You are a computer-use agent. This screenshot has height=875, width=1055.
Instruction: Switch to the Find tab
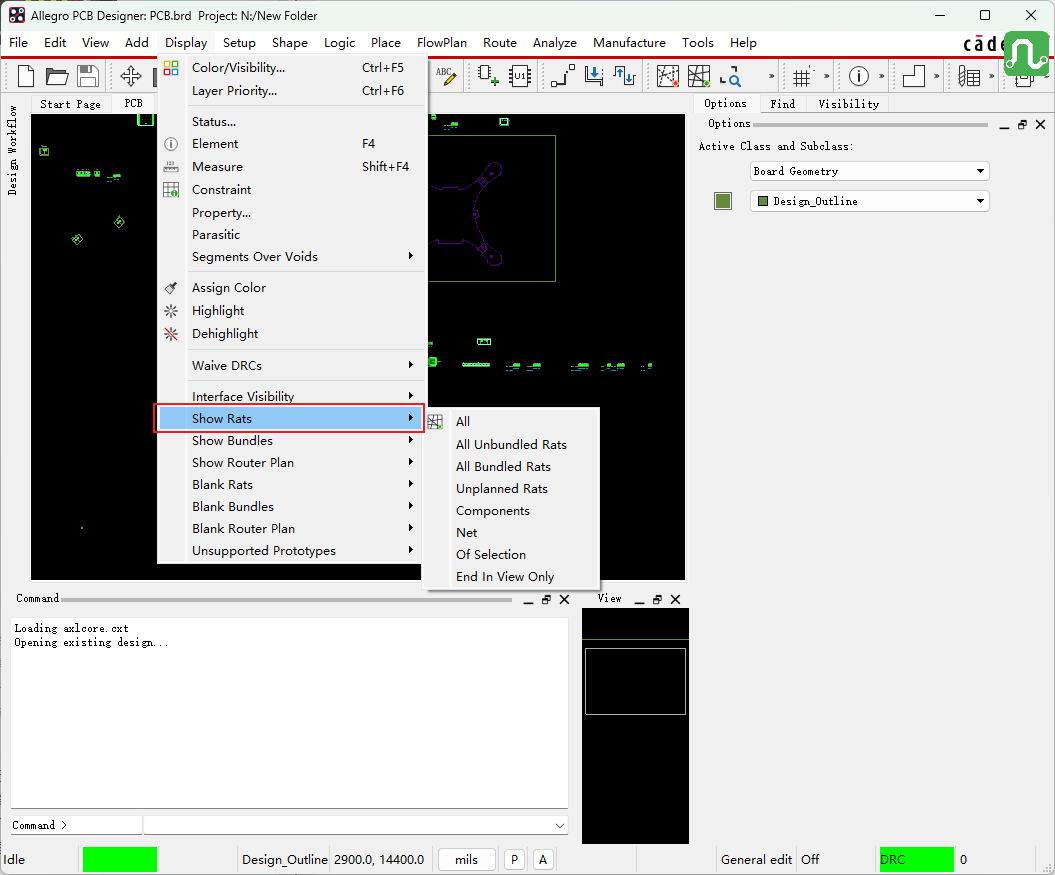(x=783, y=104)
